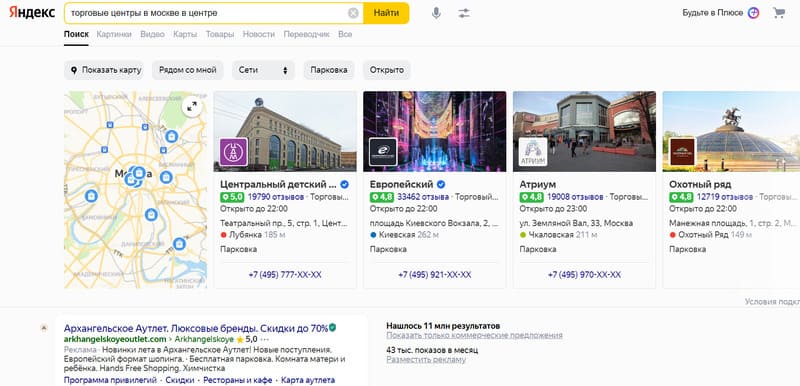Click the Атриум card title
The height and width of the screenshot is (386, 800).
click(538, 184)
